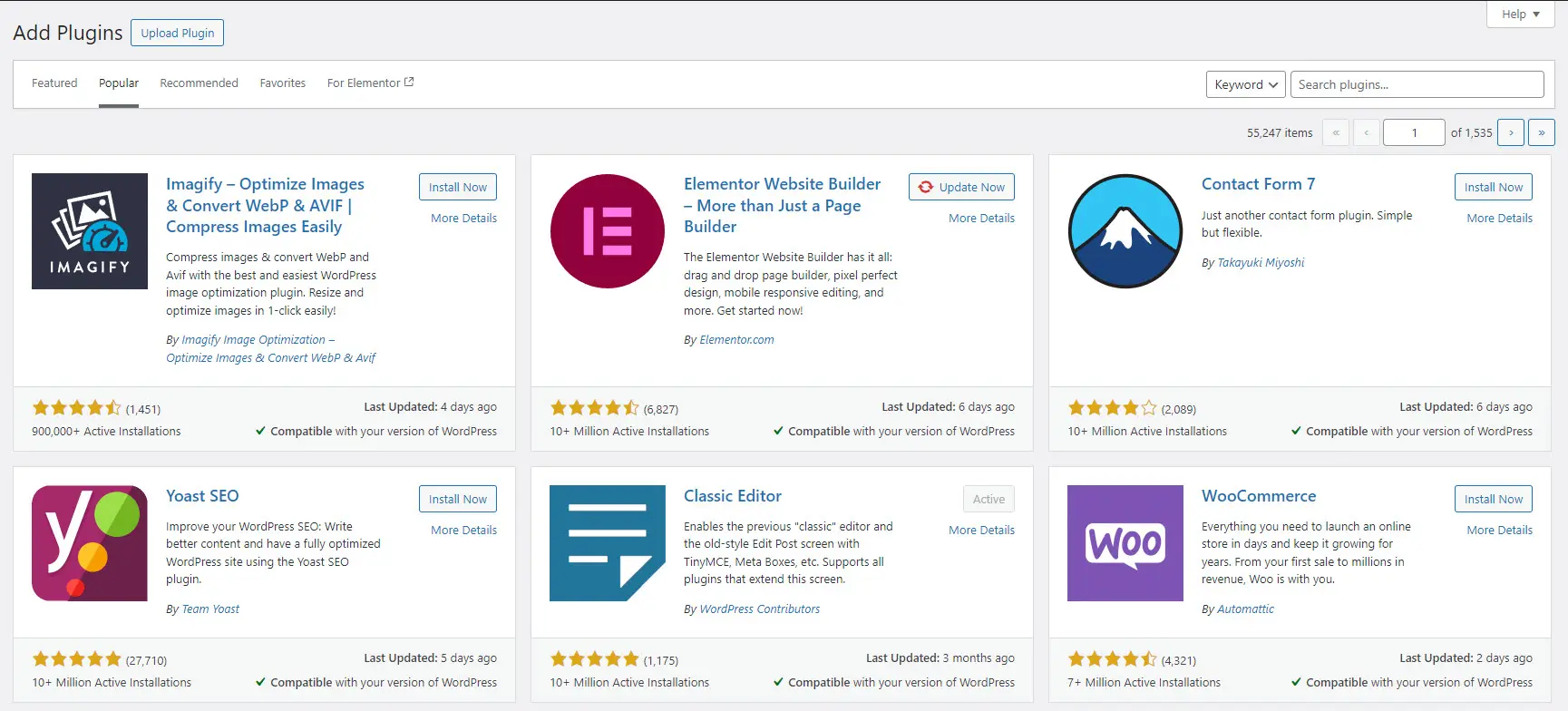Click 7+ Million Active Installations text
1568x711 pixels.
(x=1144, y=683)
